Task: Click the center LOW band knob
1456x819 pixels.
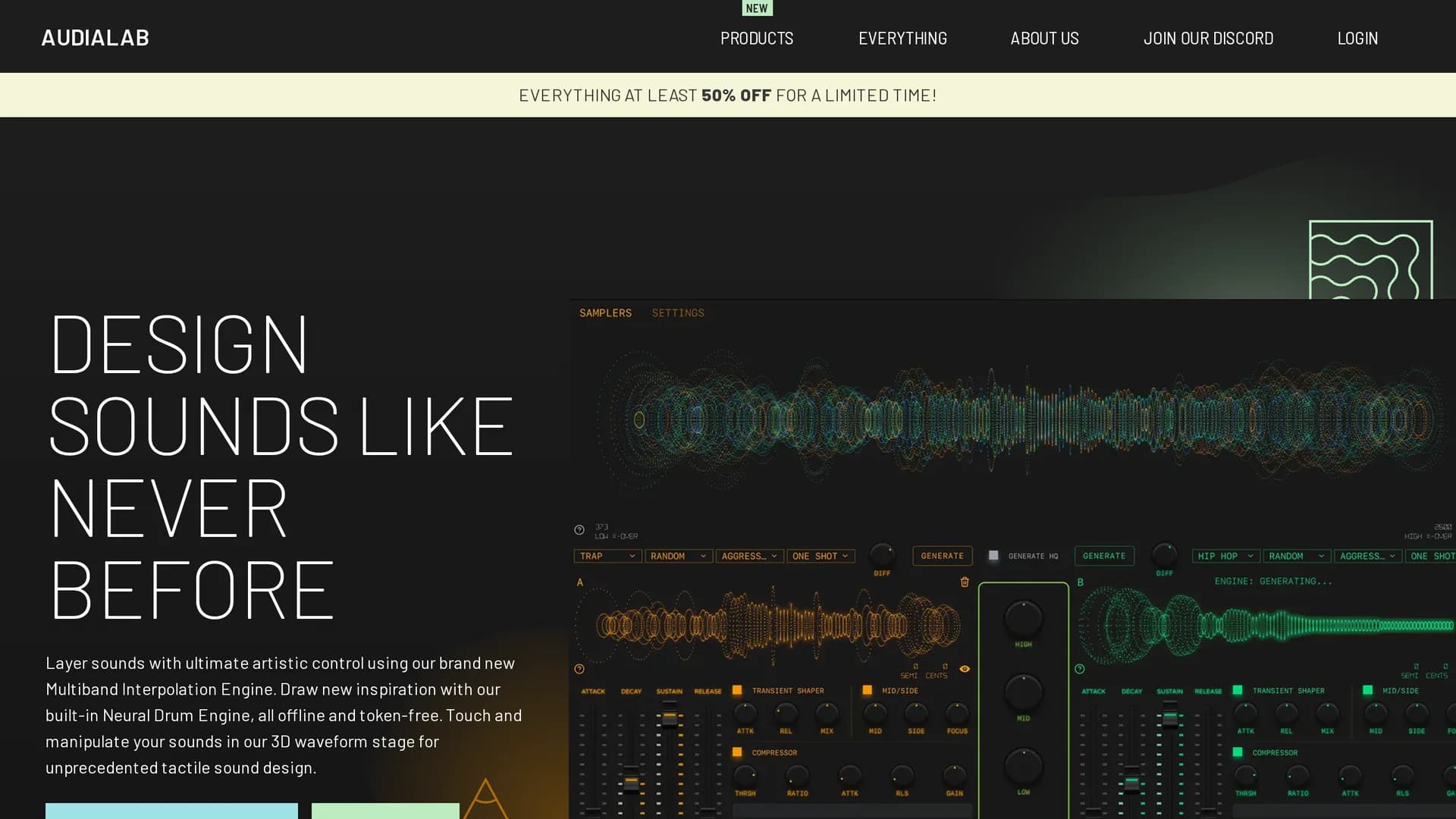Action: 1023,766
